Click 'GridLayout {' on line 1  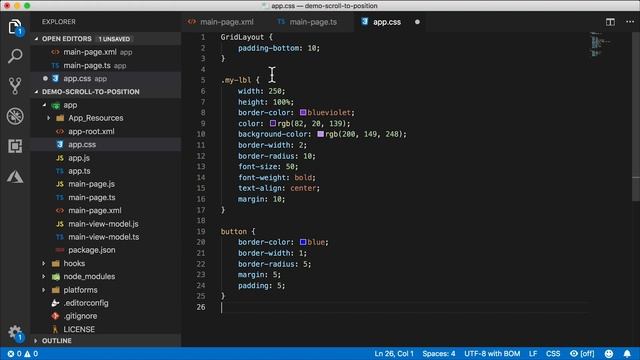(x=247, y=37)
